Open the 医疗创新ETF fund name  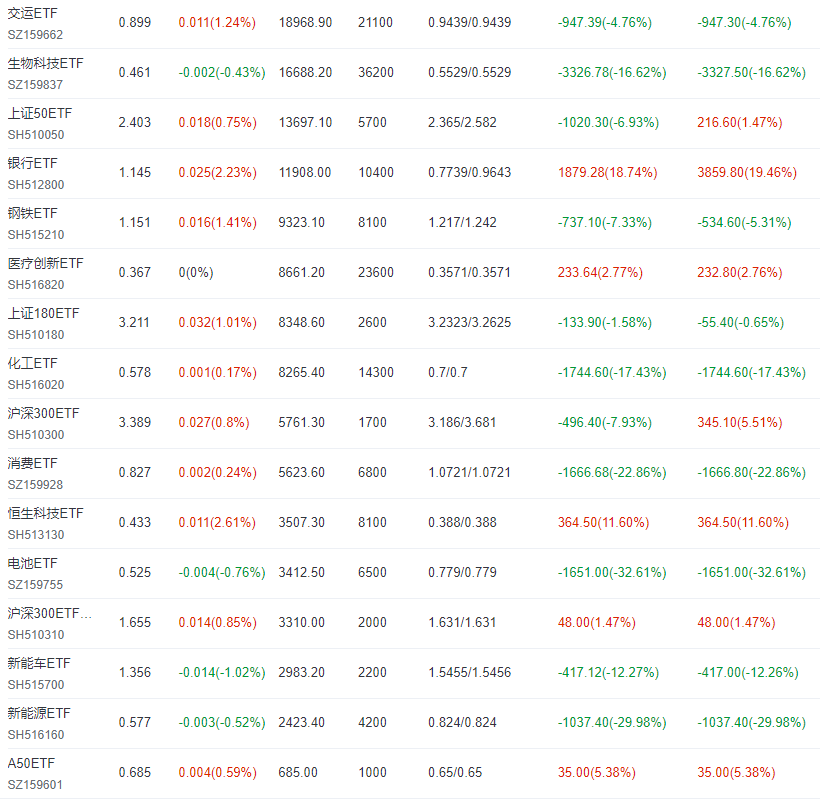[x=45, y=263]
